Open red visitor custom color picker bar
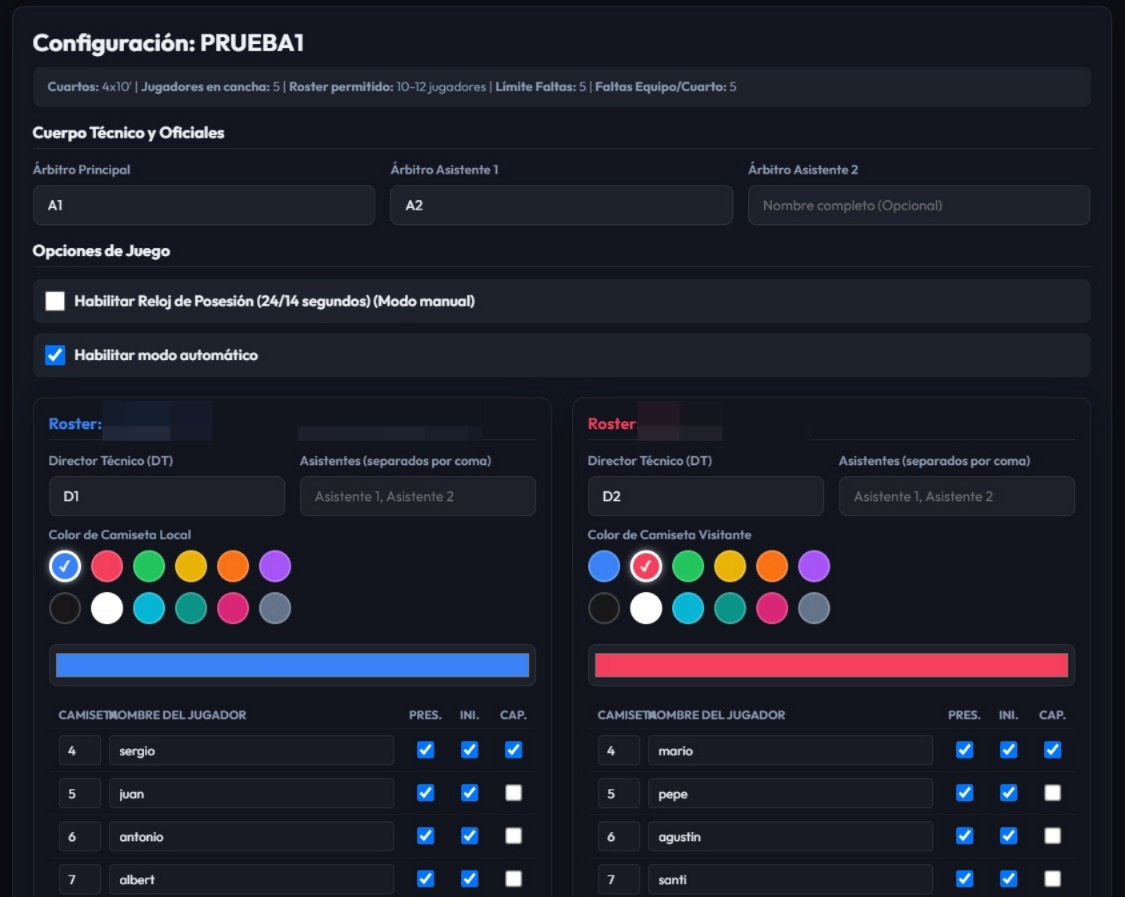 (x=831, y=665)
